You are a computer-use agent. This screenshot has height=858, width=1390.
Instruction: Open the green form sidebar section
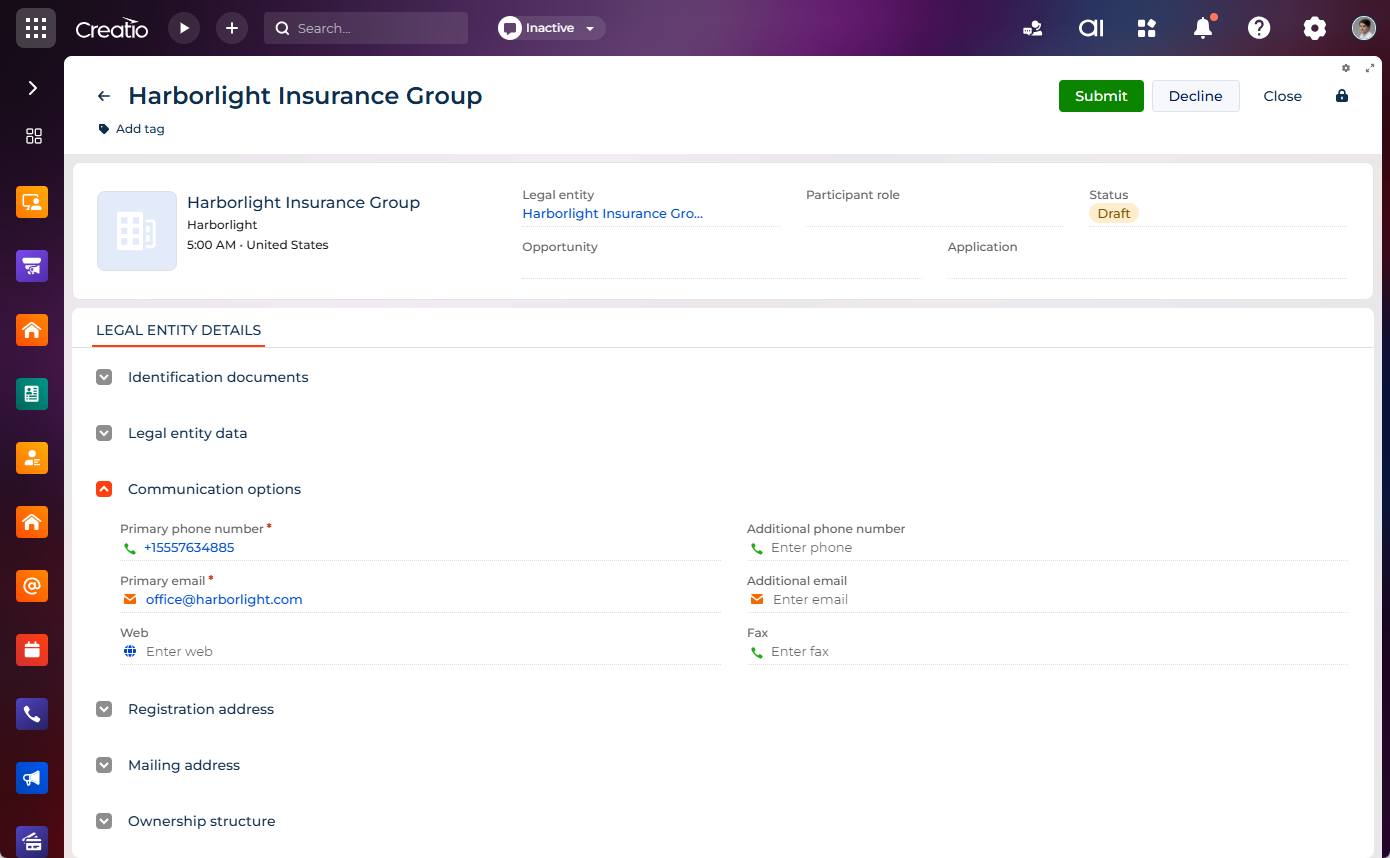pos(32,394)
